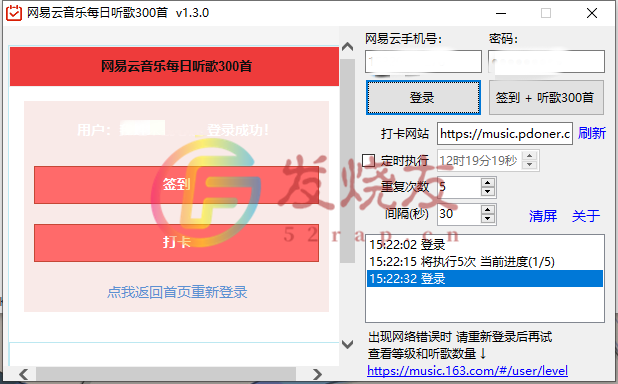Click the red 打卡 button in web panel
Screen dimensions: 618x384
click(176, 242)
